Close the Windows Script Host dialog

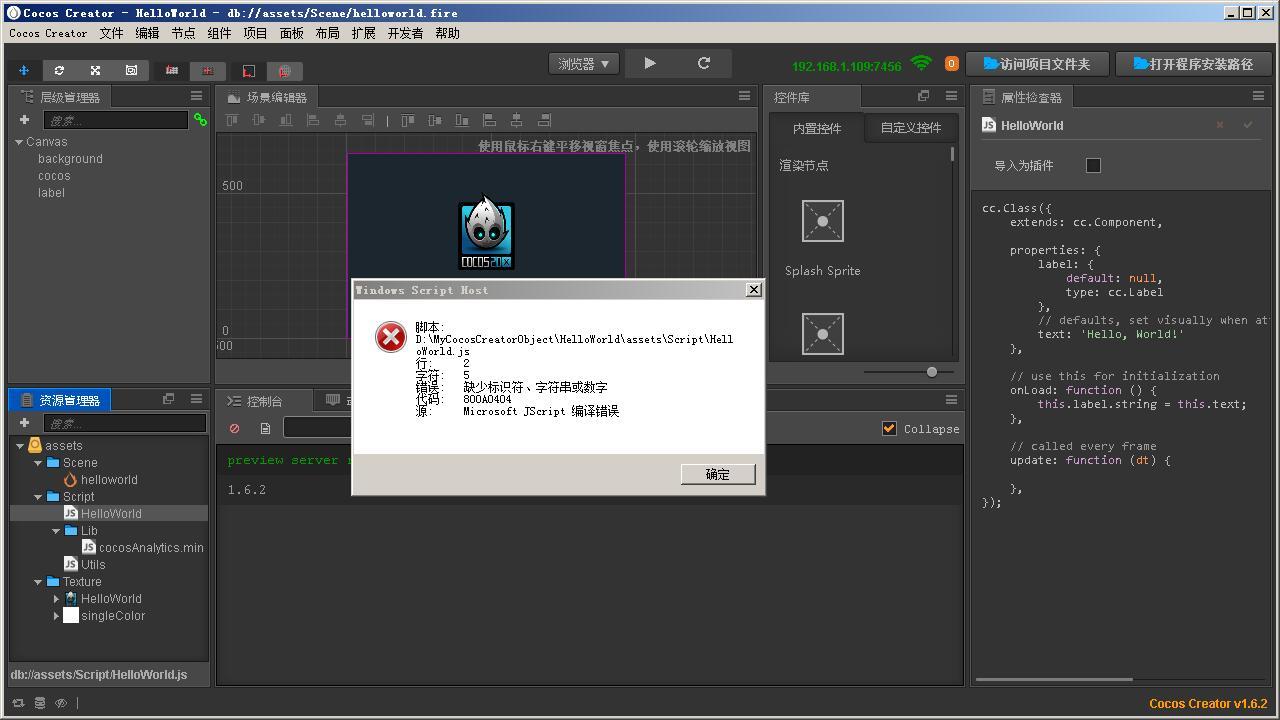coord(754,290)
